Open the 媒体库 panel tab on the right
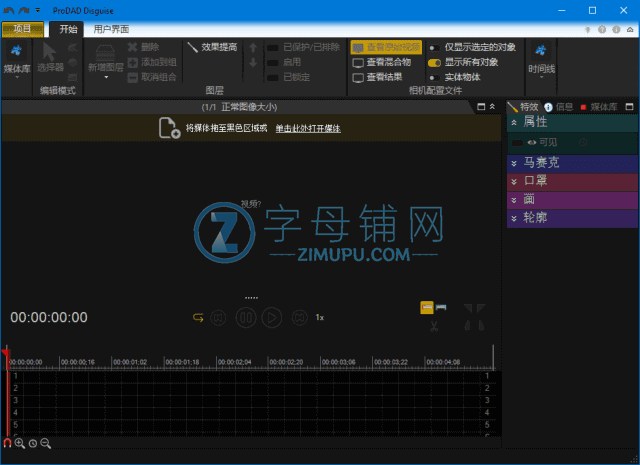The image size is (640, 465). click(599, 107)
